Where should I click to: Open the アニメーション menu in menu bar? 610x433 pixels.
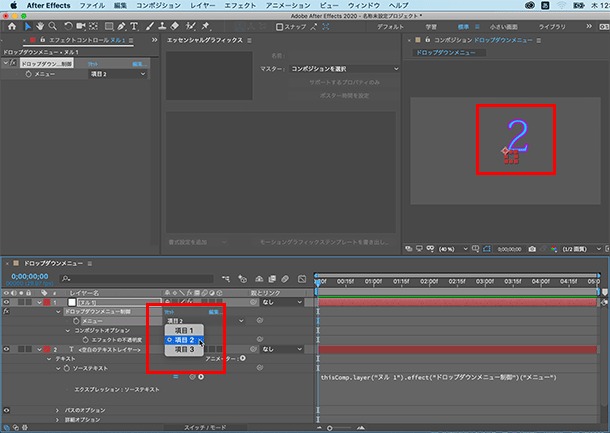[x=288, y=5]
